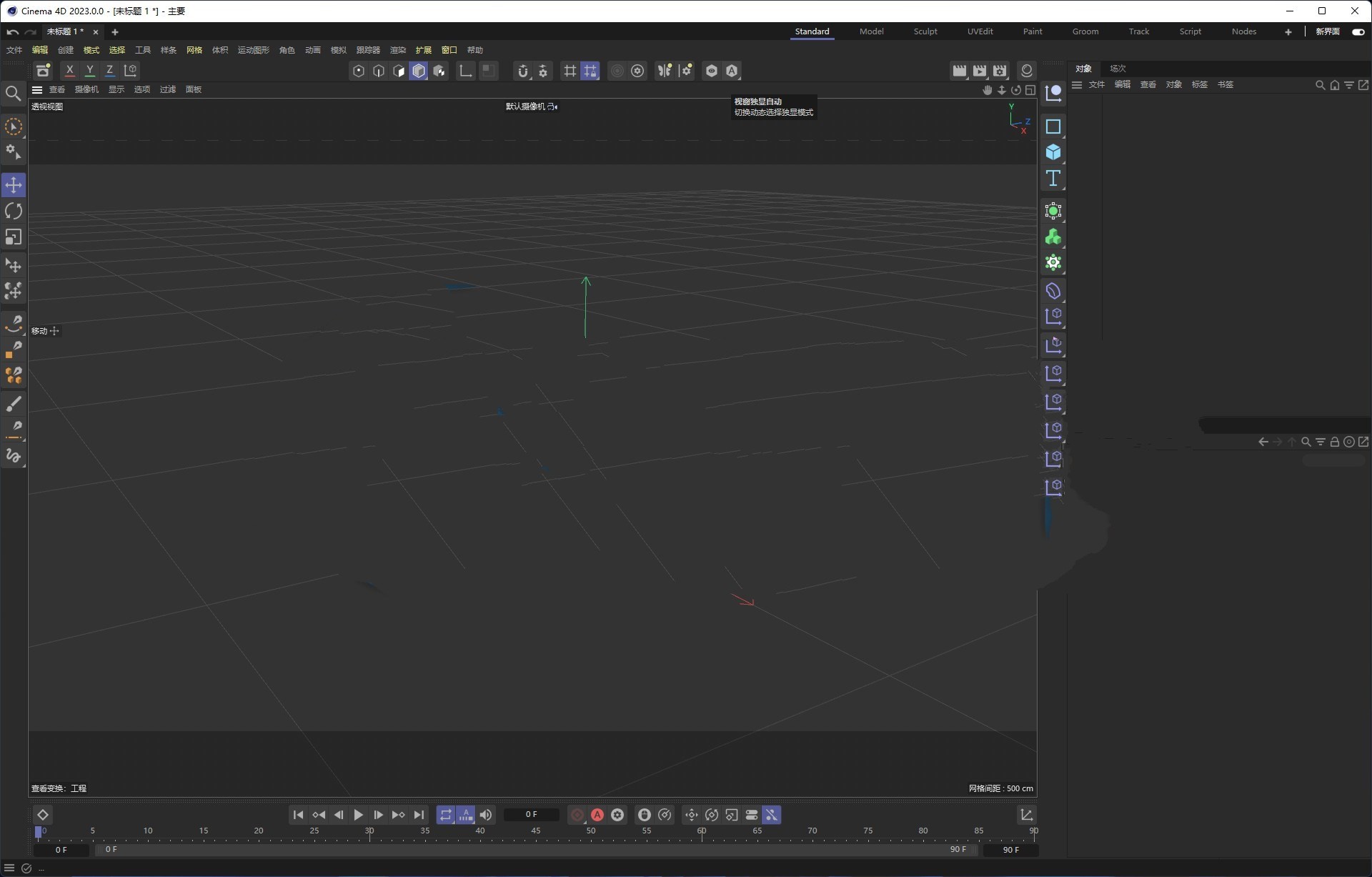Switch to Model mode
This screenshot has width=1372, height=877.
419,71
